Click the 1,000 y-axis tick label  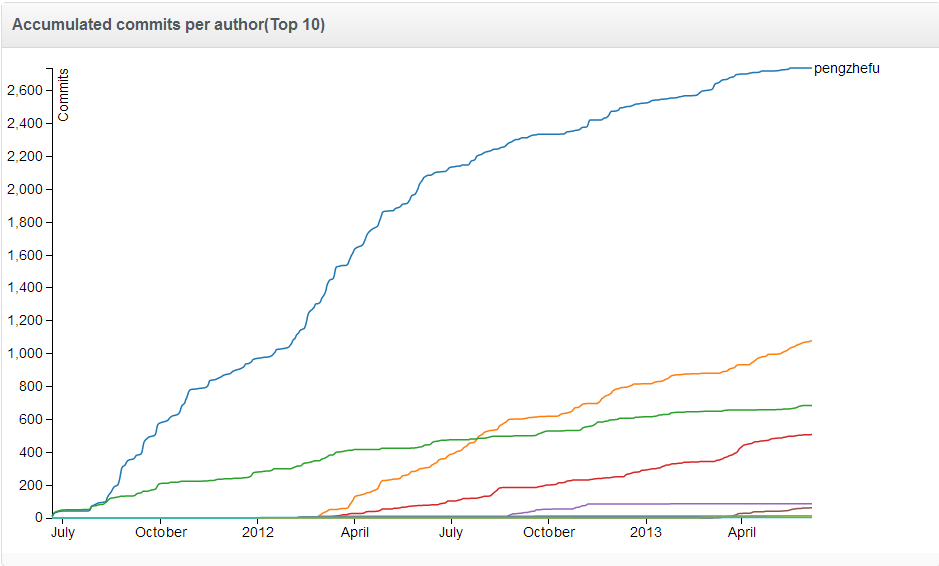tap(24, 354)
